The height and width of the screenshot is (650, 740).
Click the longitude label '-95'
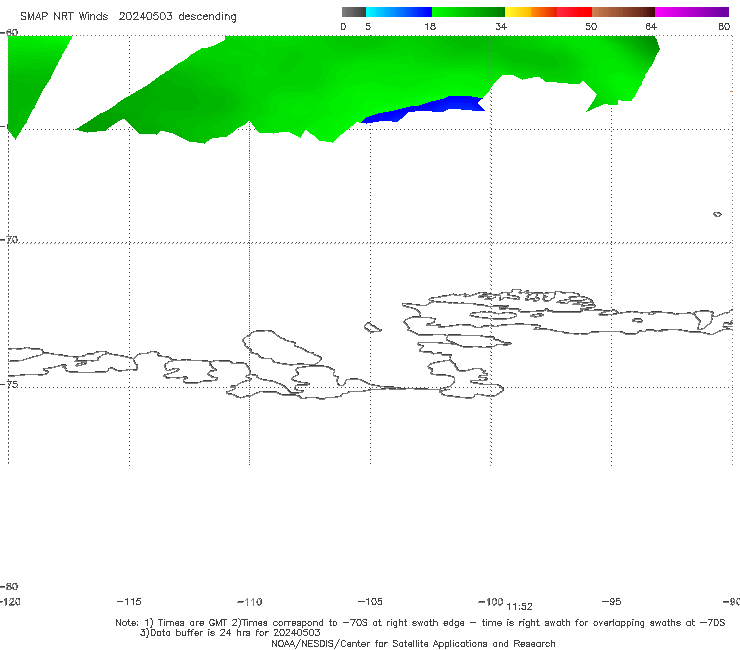(x=612, y=602)
